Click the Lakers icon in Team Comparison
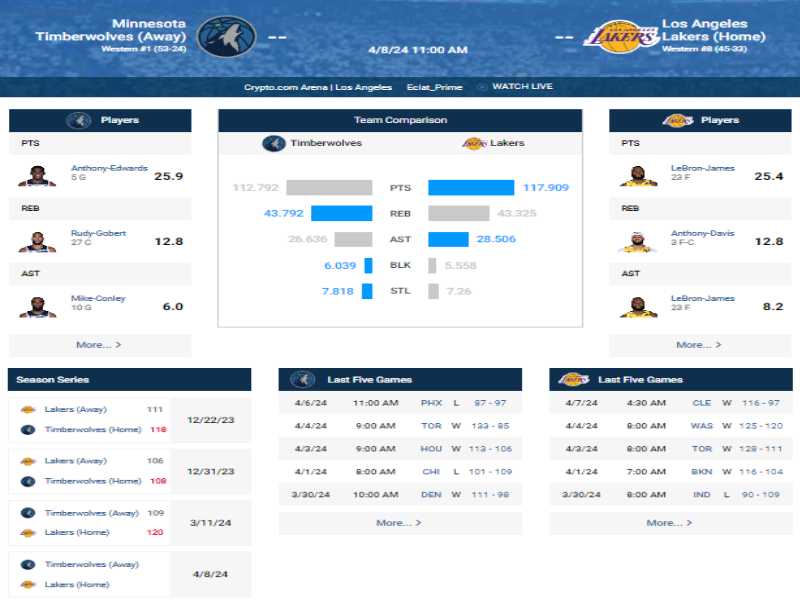 point(474,143)
